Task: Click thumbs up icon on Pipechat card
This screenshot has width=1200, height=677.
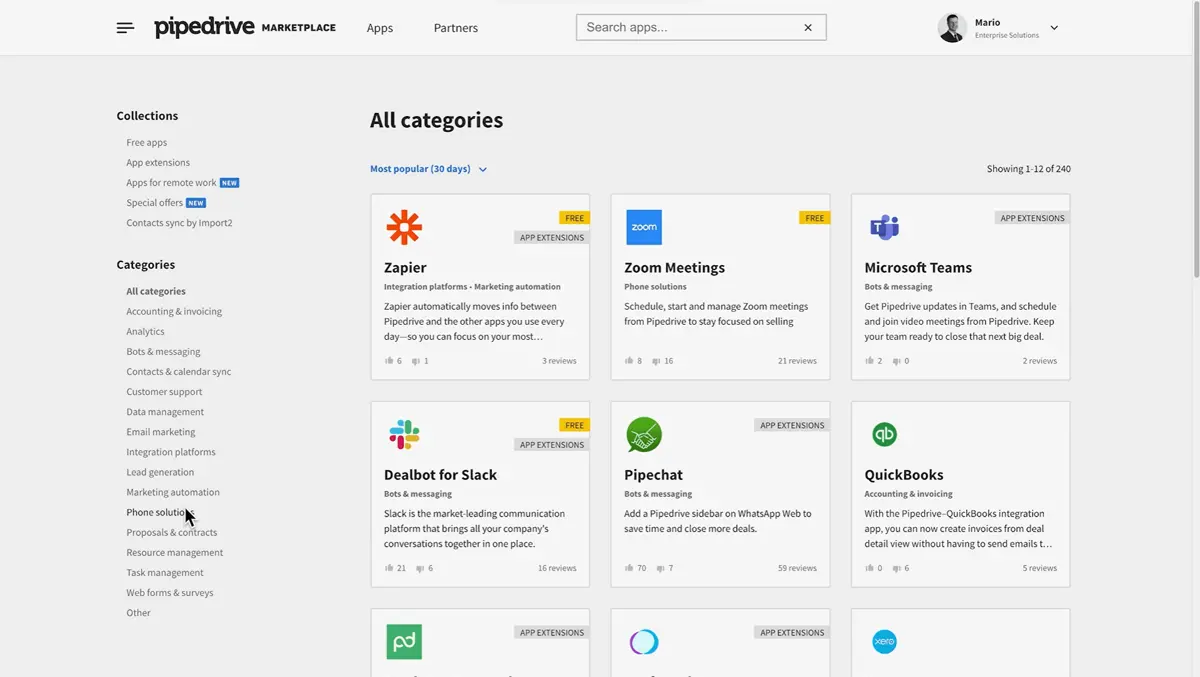Action: pyautogui.click(x=629, y=568)
